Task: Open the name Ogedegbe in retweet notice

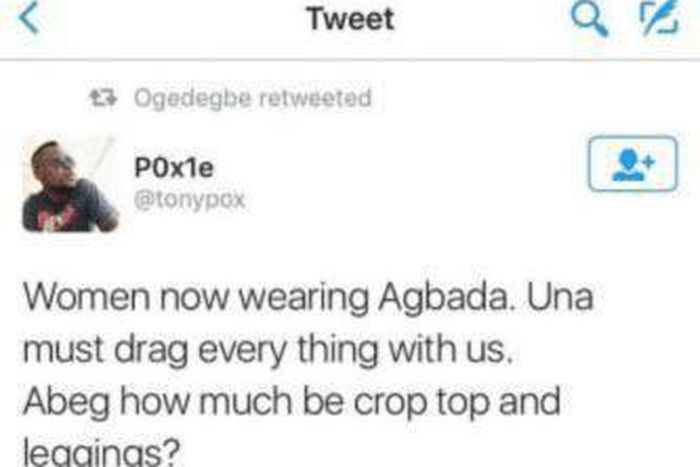Action: coord(192,98)
